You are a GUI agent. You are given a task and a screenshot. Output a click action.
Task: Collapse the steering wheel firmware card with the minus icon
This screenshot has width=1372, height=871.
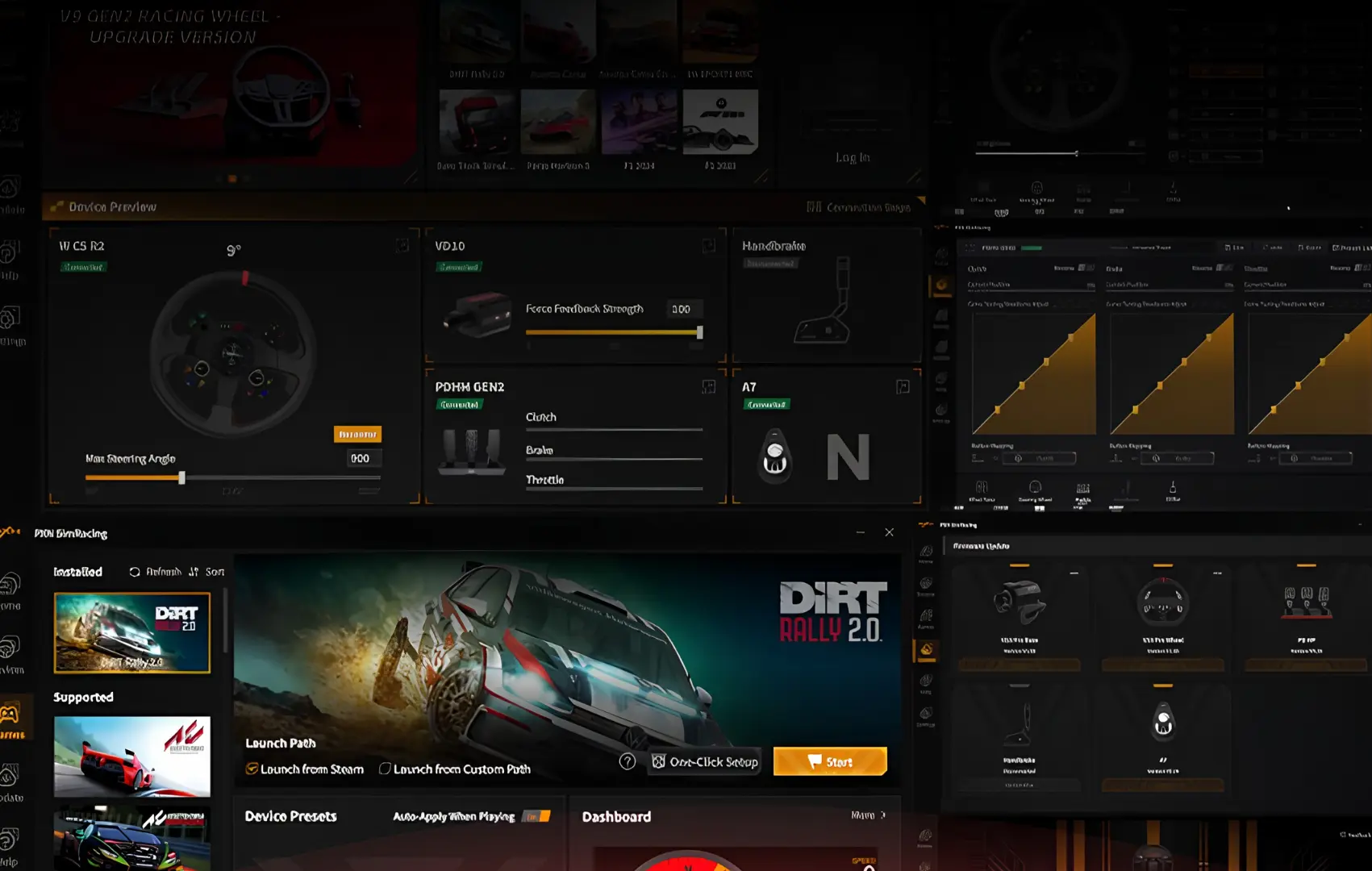tap(1217, 573)
